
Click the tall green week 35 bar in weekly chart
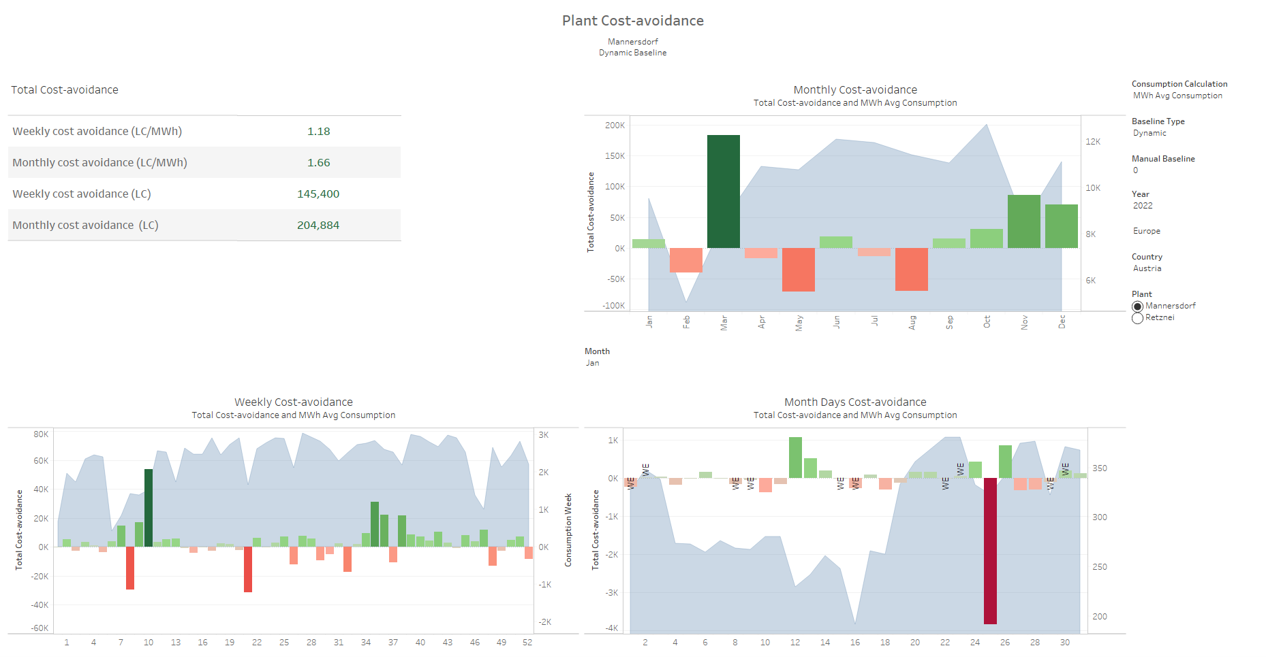375,524
